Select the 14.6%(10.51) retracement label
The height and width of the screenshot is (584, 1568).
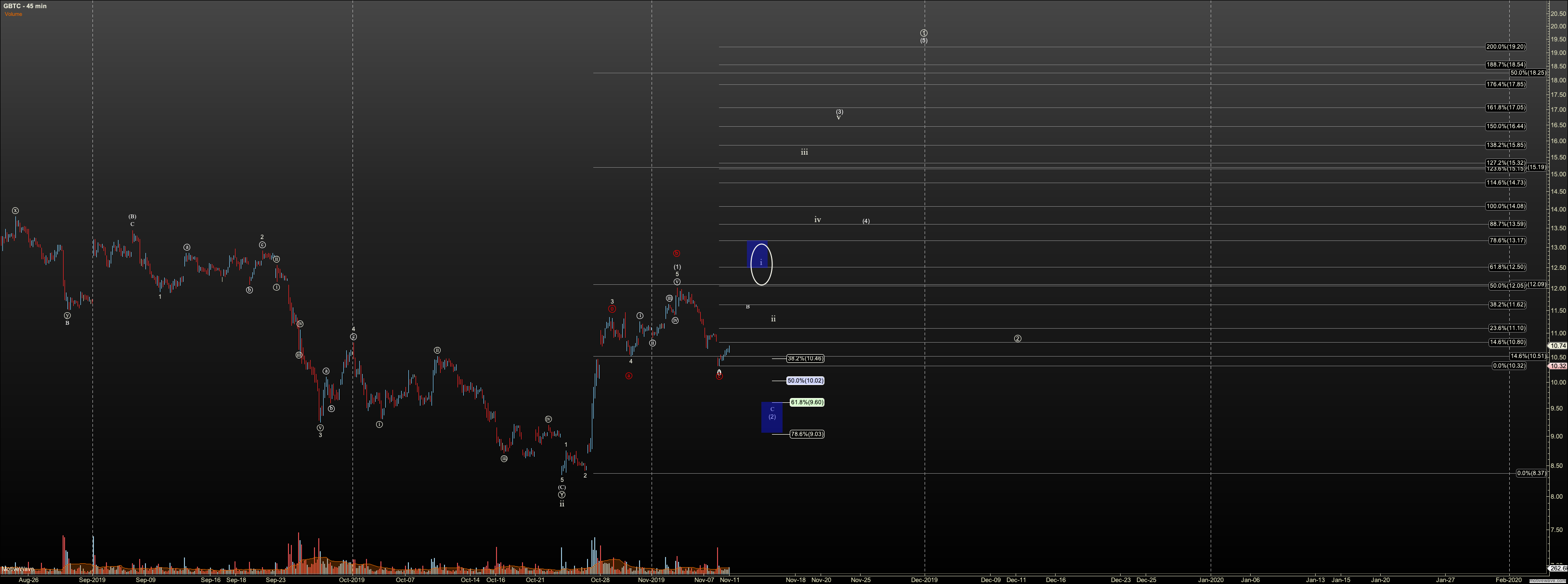(x=1528, y=356)
